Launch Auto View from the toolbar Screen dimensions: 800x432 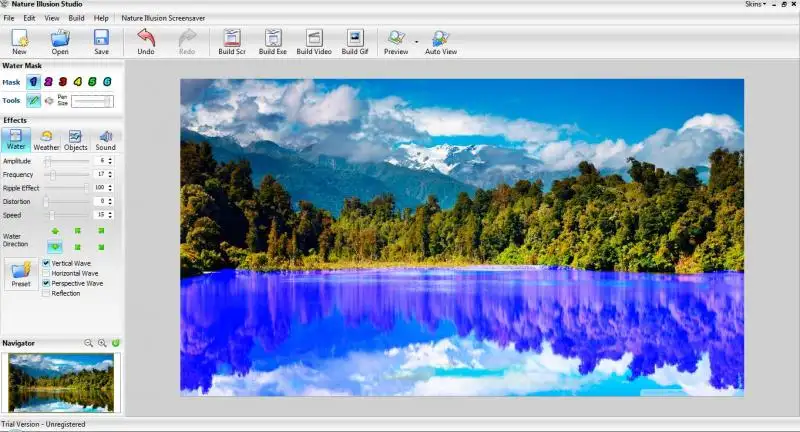[440, 41]
